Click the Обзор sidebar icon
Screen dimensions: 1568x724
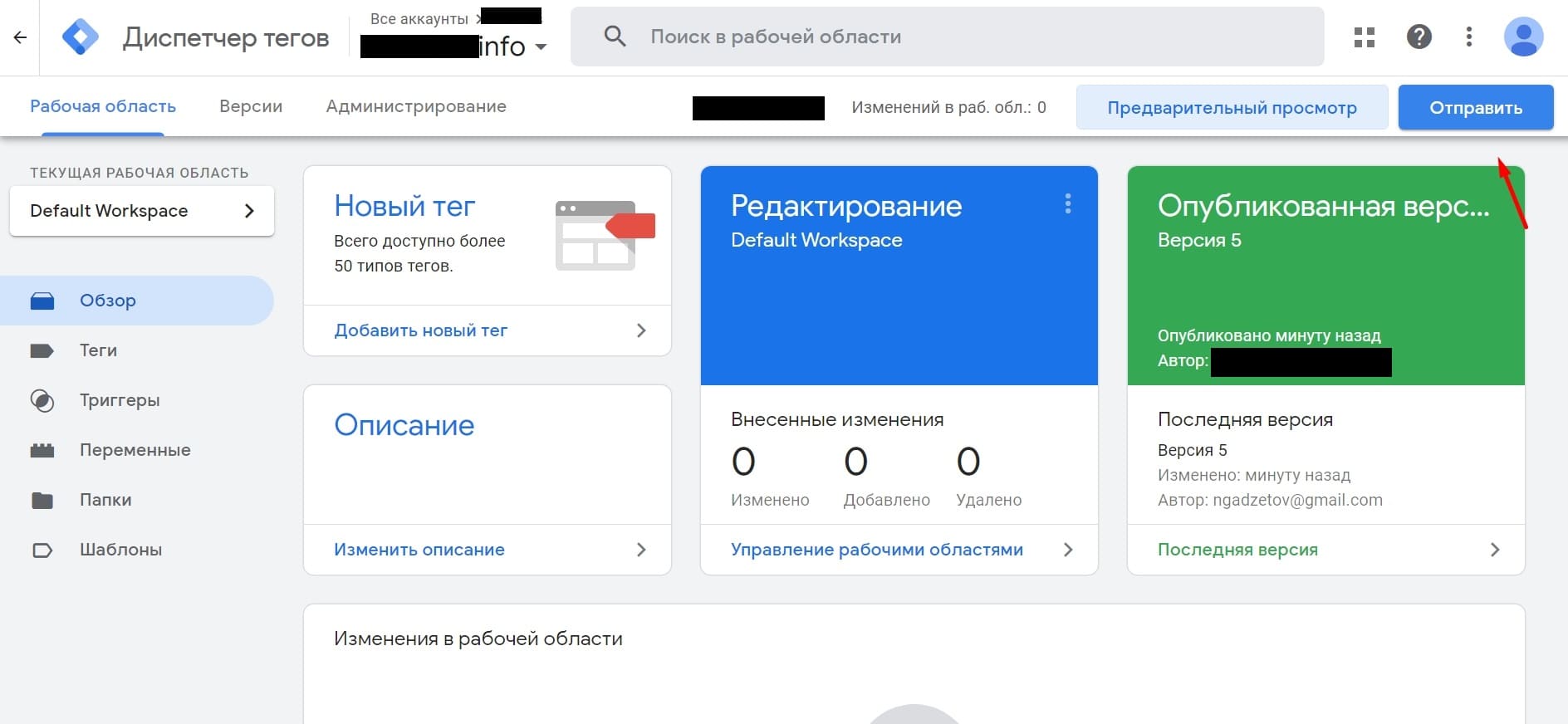point(42,301)
